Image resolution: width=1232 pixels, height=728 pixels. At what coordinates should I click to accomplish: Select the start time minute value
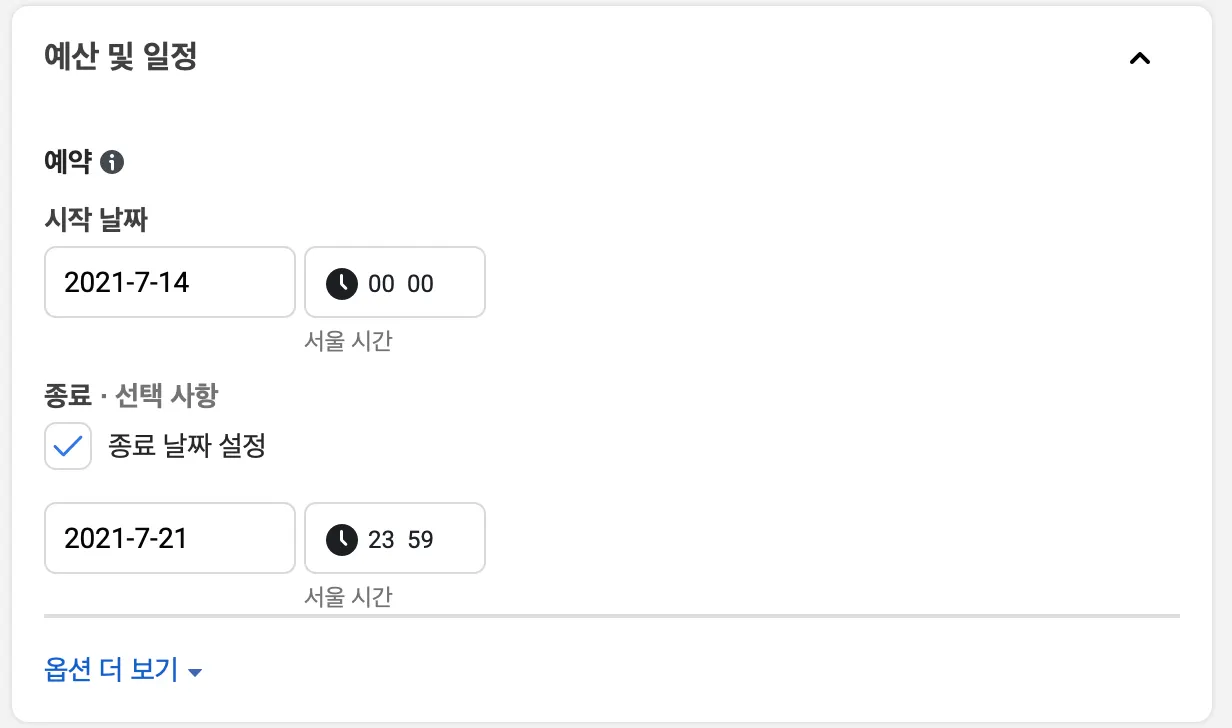(421, 284)
